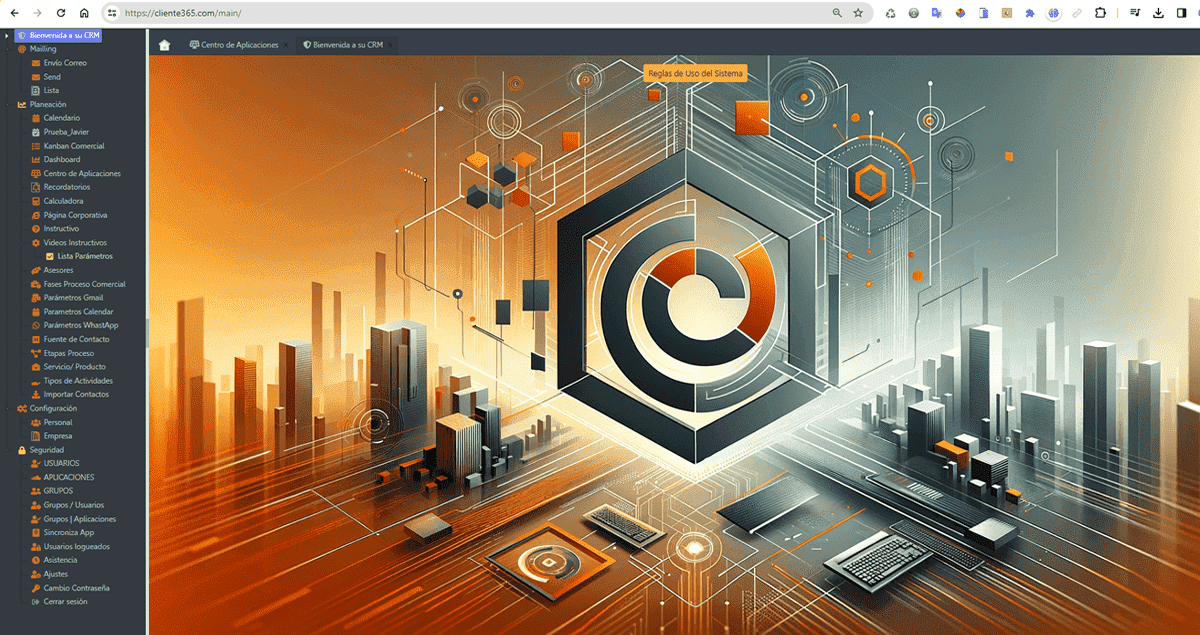1200x635 pixels.
Task: Open the Usuarios logueados link
Action: (x=76, y=547)
